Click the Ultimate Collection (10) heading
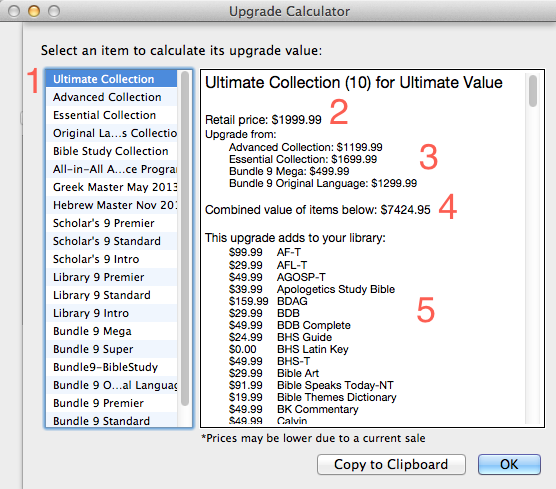The width and height of the screenshot is (556, 489). [x=354, y=83]
